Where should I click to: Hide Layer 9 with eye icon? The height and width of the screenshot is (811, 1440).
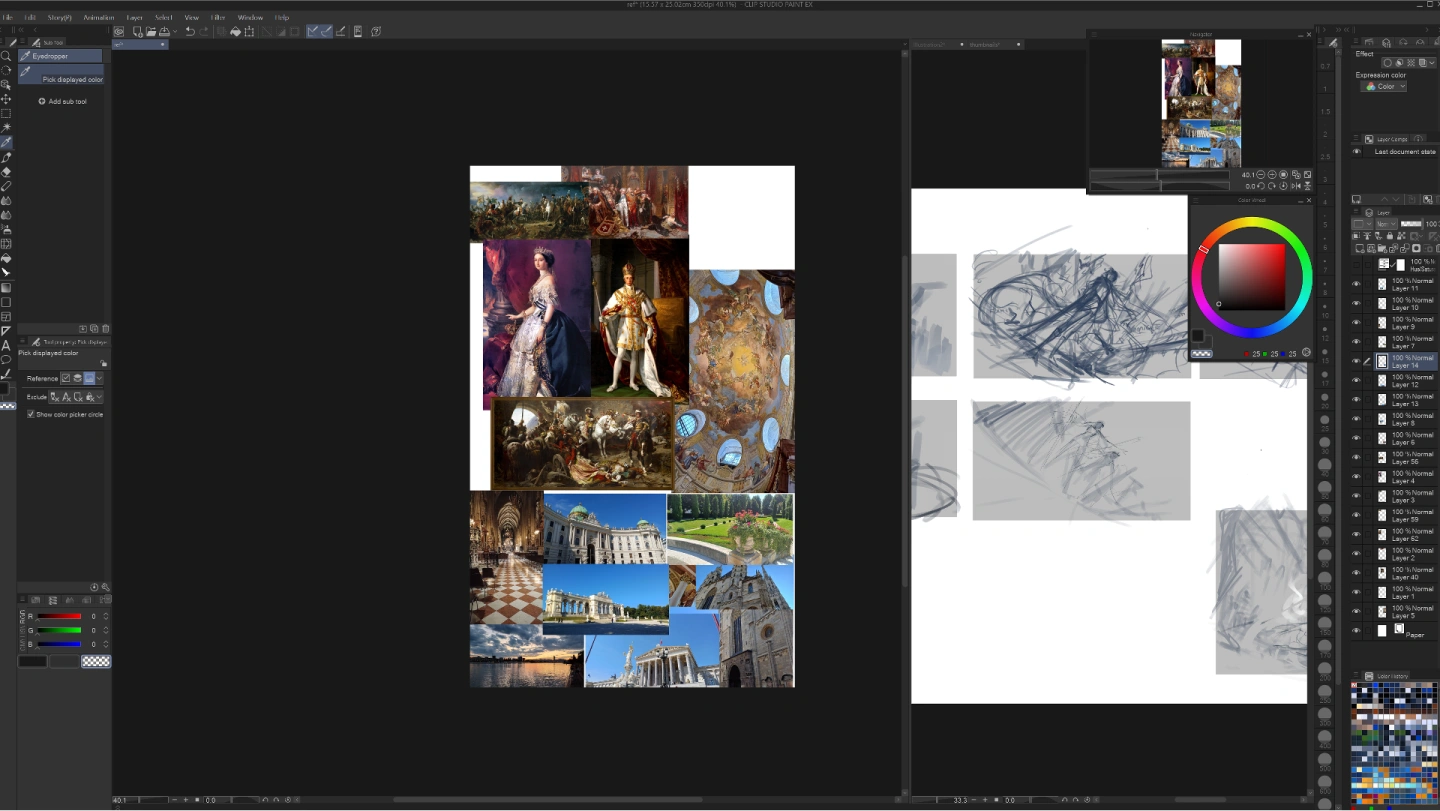1356,322
